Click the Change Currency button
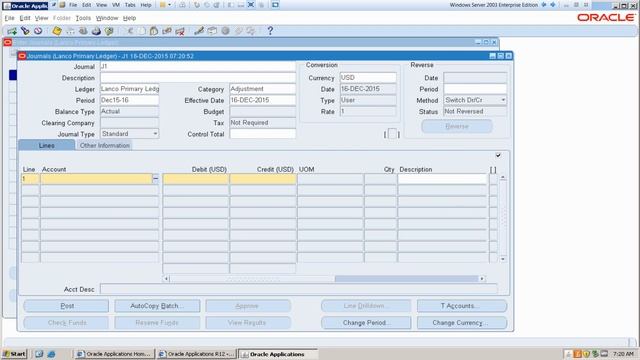This screenshot has height=360, width=640. [x=462, y=322]
